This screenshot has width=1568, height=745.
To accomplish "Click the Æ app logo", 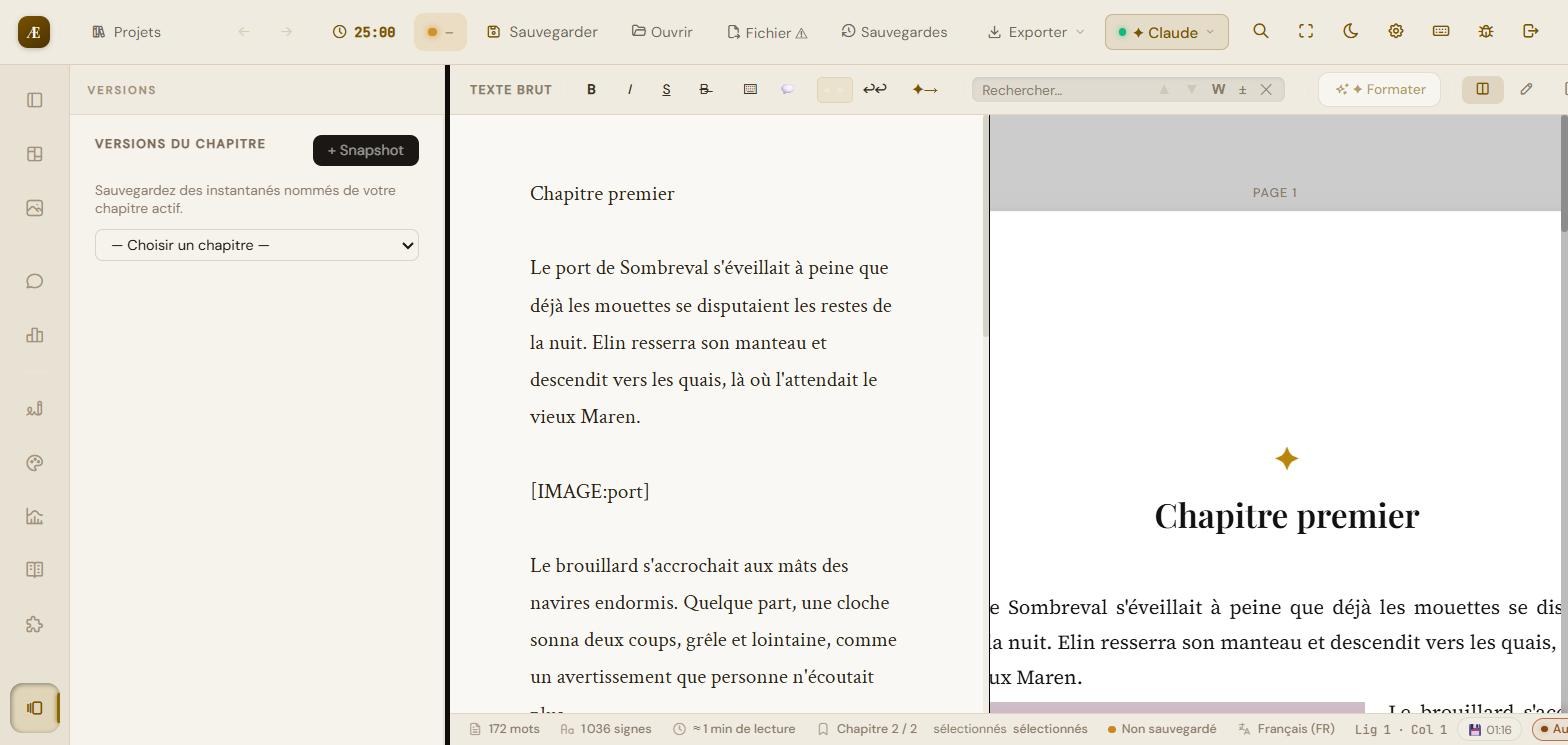I will (34, 32).
